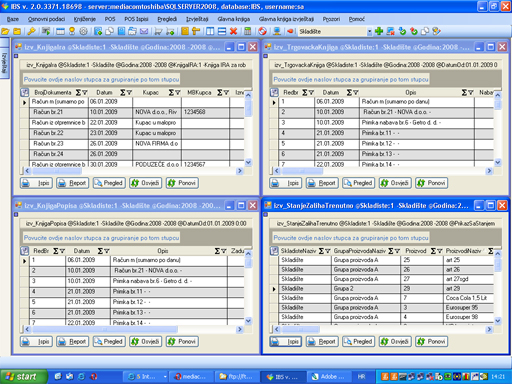Open the calculator icon in toolbar
The image size is (512, 384).
pos(247,32)
